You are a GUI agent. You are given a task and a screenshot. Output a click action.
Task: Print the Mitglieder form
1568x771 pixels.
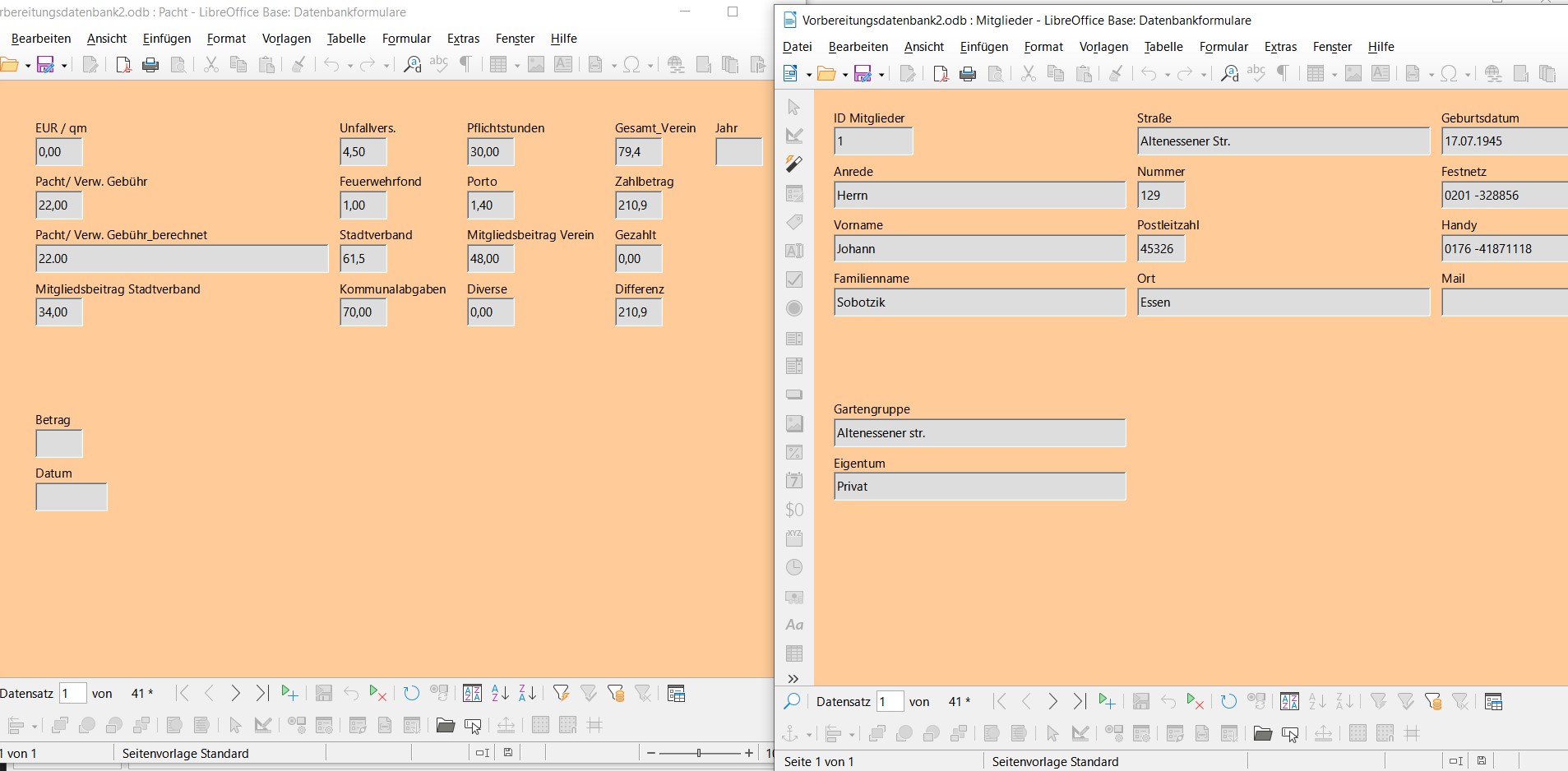(967, 74)
